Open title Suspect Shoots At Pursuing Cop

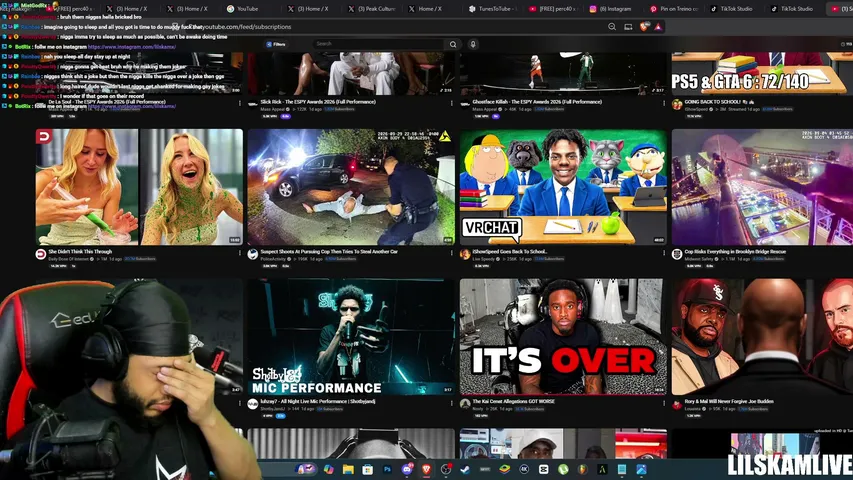(329, 251)
